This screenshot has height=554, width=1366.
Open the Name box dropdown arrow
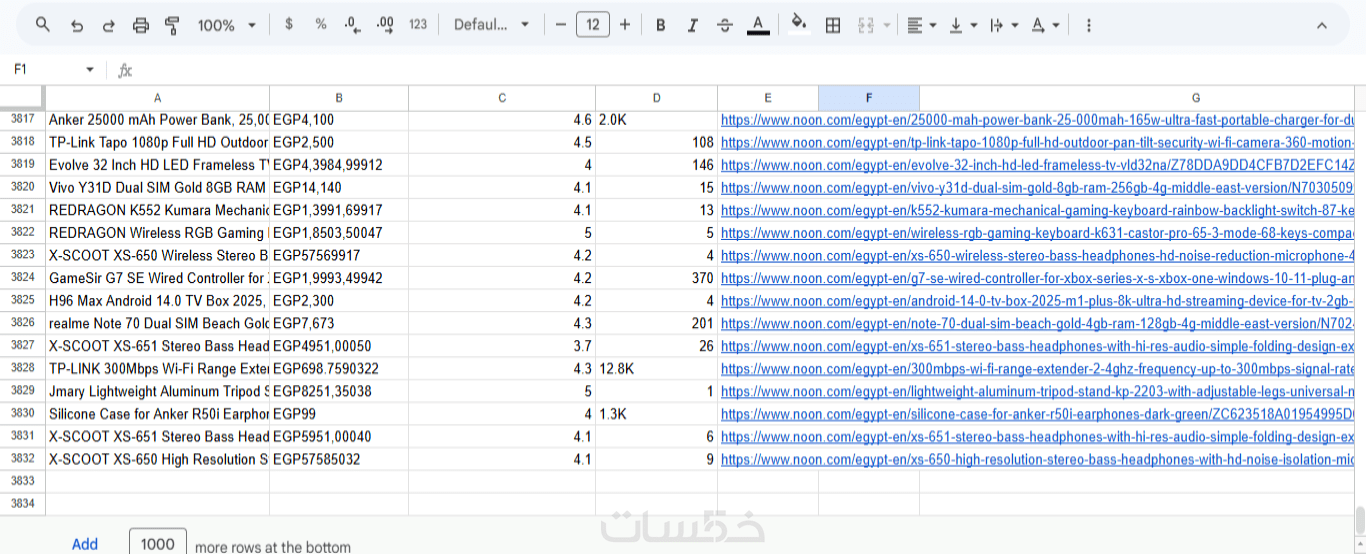click(x=90, y=70)
